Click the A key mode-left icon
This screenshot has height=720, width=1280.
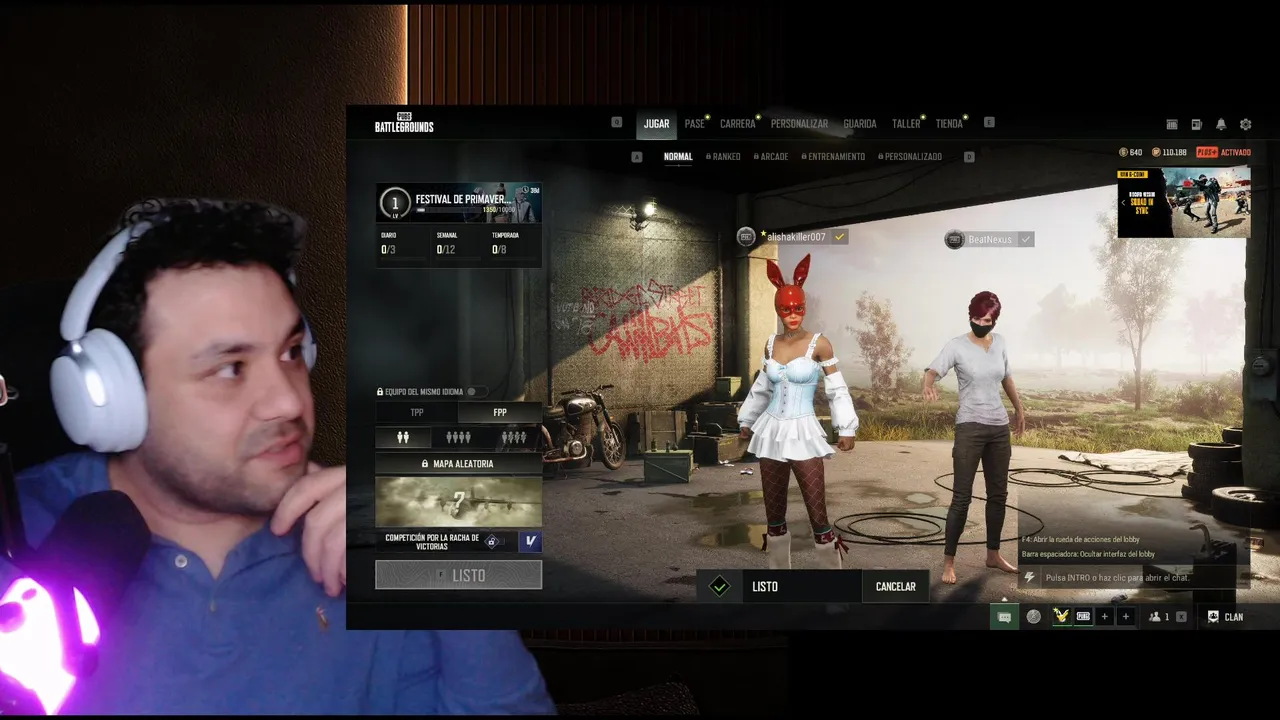tap(637, 157)
